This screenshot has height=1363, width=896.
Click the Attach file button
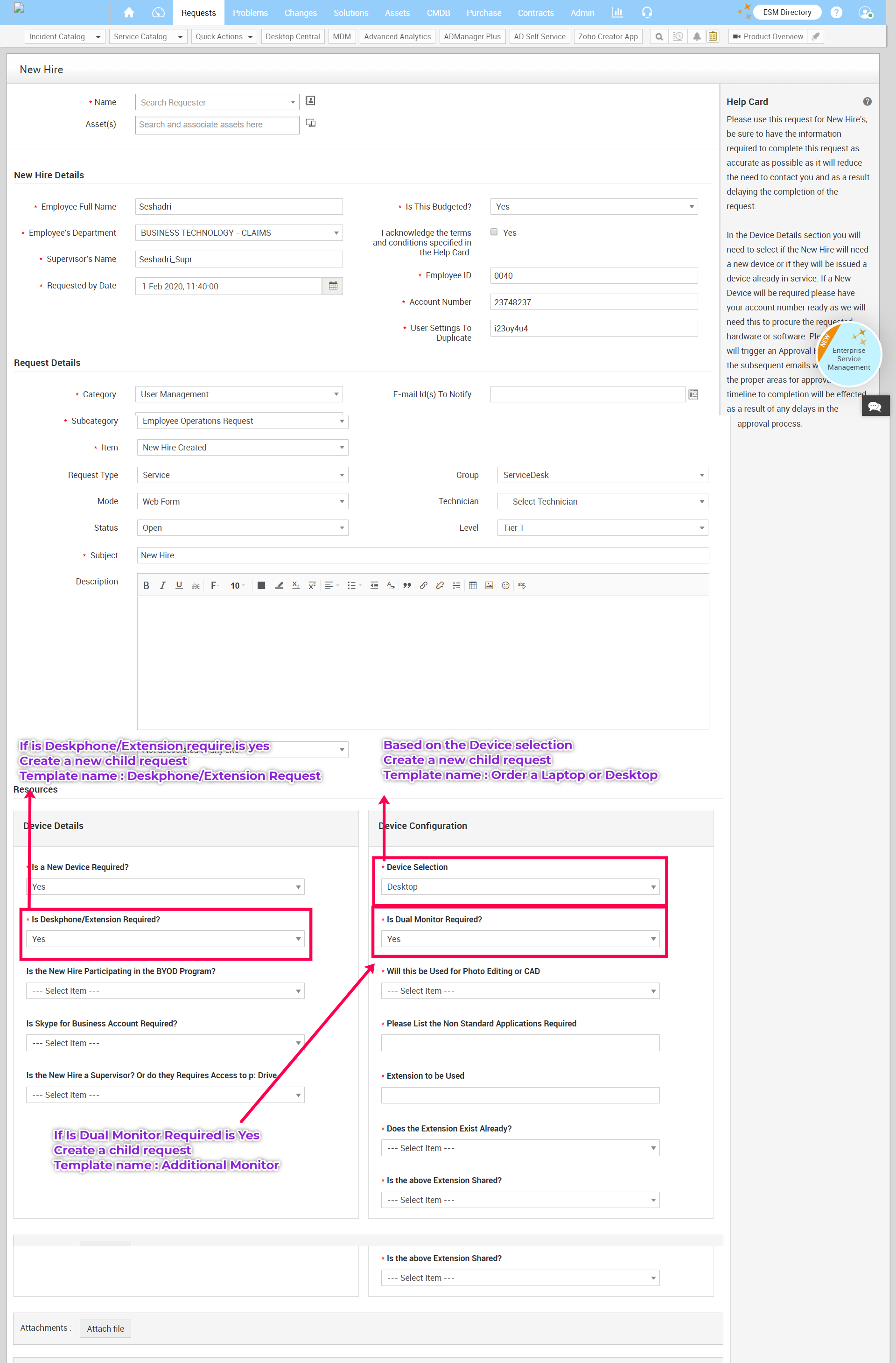click(105, 1328)
